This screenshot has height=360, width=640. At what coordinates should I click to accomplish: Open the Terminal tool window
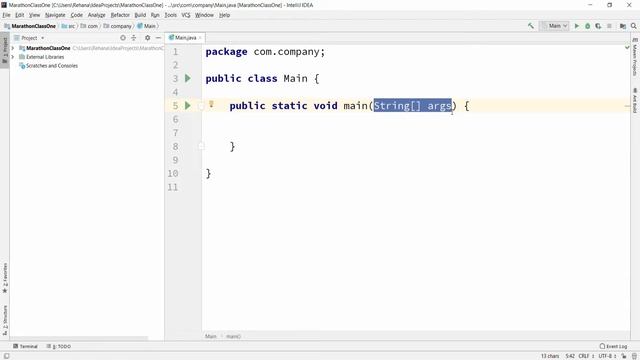pos(25,346)
